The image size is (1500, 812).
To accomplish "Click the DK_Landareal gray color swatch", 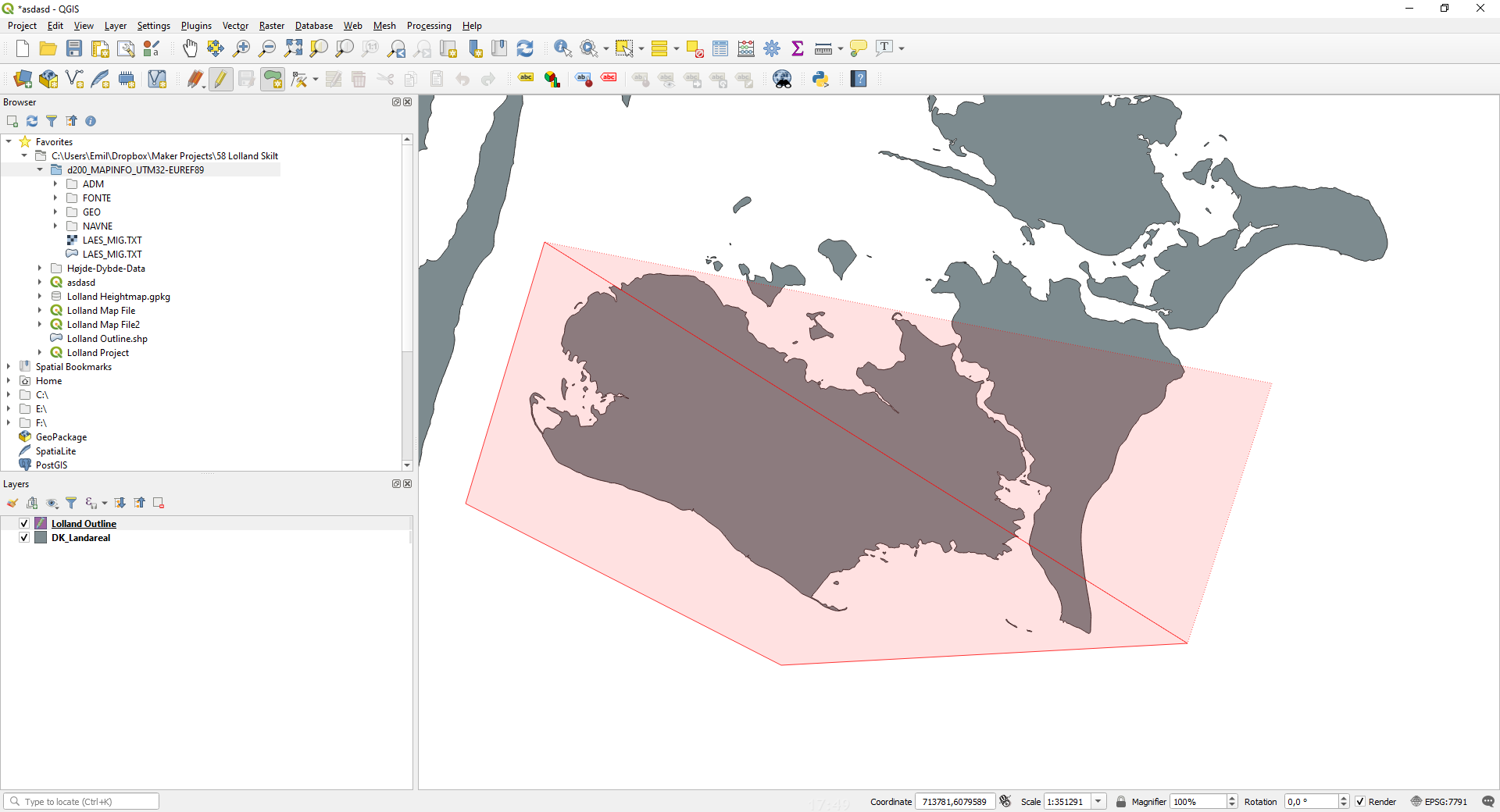I will click(41, 538).
